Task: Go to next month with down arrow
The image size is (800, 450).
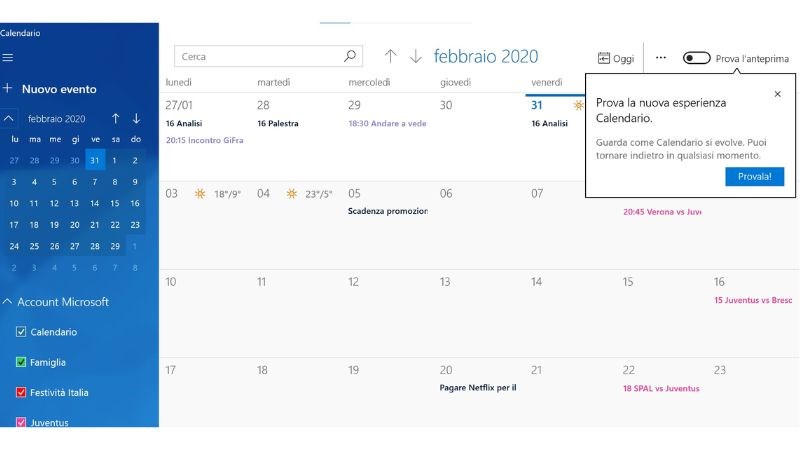Action: coord(416,57)
